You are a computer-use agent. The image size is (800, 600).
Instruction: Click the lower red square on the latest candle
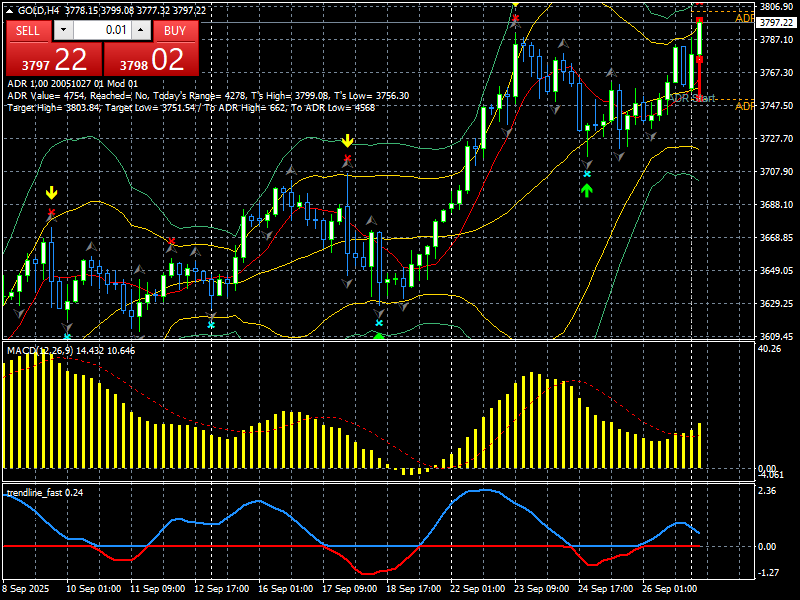699,60
